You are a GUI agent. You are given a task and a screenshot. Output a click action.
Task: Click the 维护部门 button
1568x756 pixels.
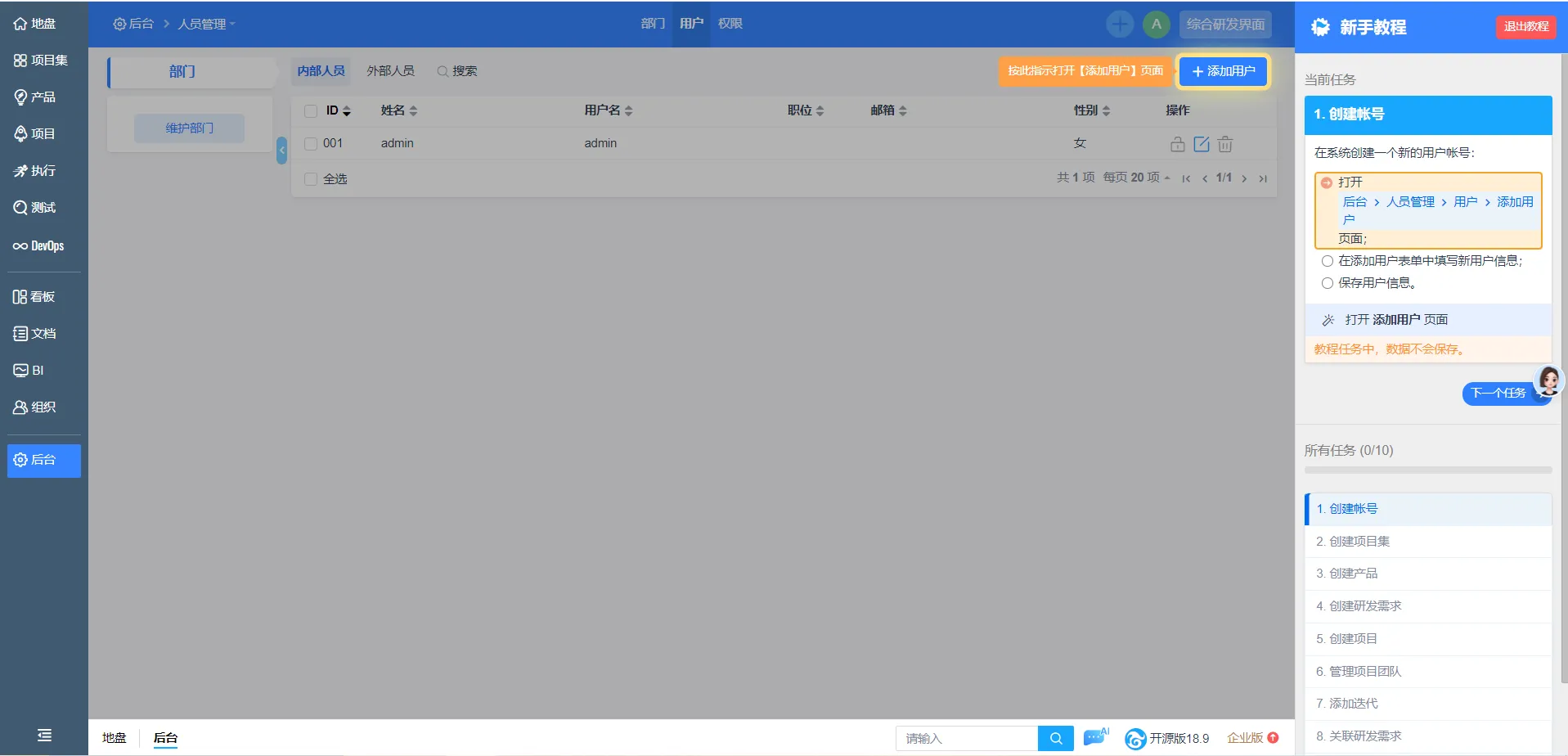point(189,128)
